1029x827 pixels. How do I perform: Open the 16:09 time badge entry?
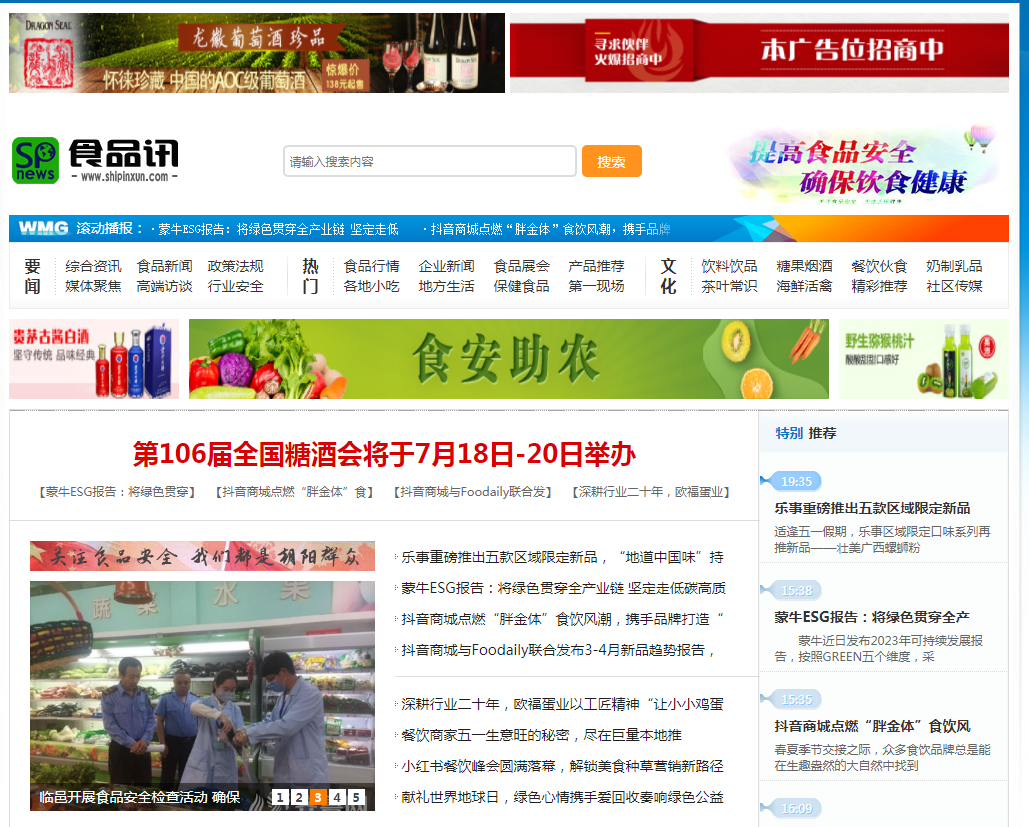point(797,808)
